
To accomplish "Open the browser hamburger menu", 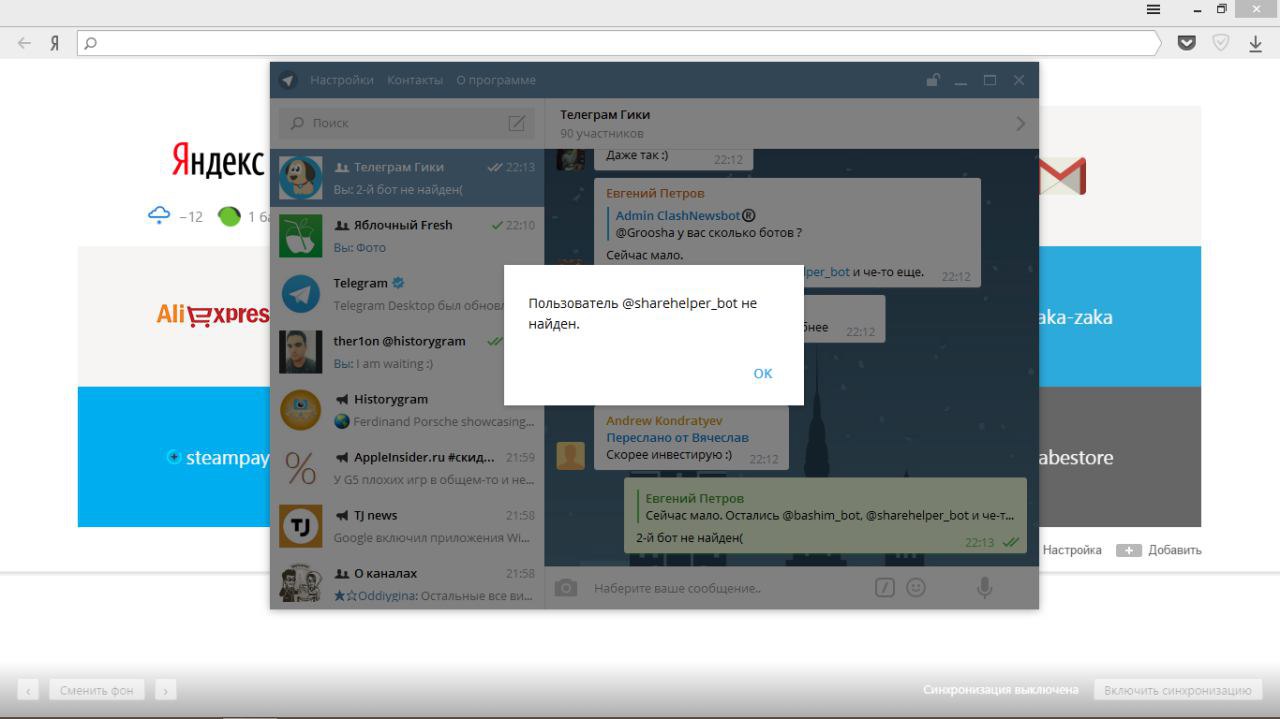I will pyautogui.click(x=1153, y=9).
